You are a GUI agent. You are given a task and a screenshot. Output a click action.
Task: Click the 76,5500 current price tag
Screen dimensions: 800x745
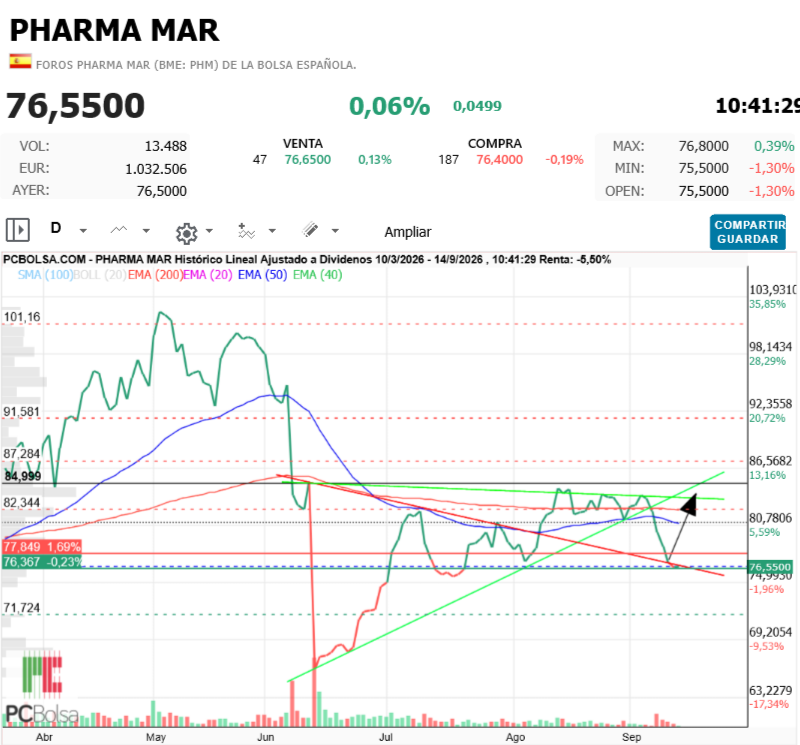[x=770, y=567]
